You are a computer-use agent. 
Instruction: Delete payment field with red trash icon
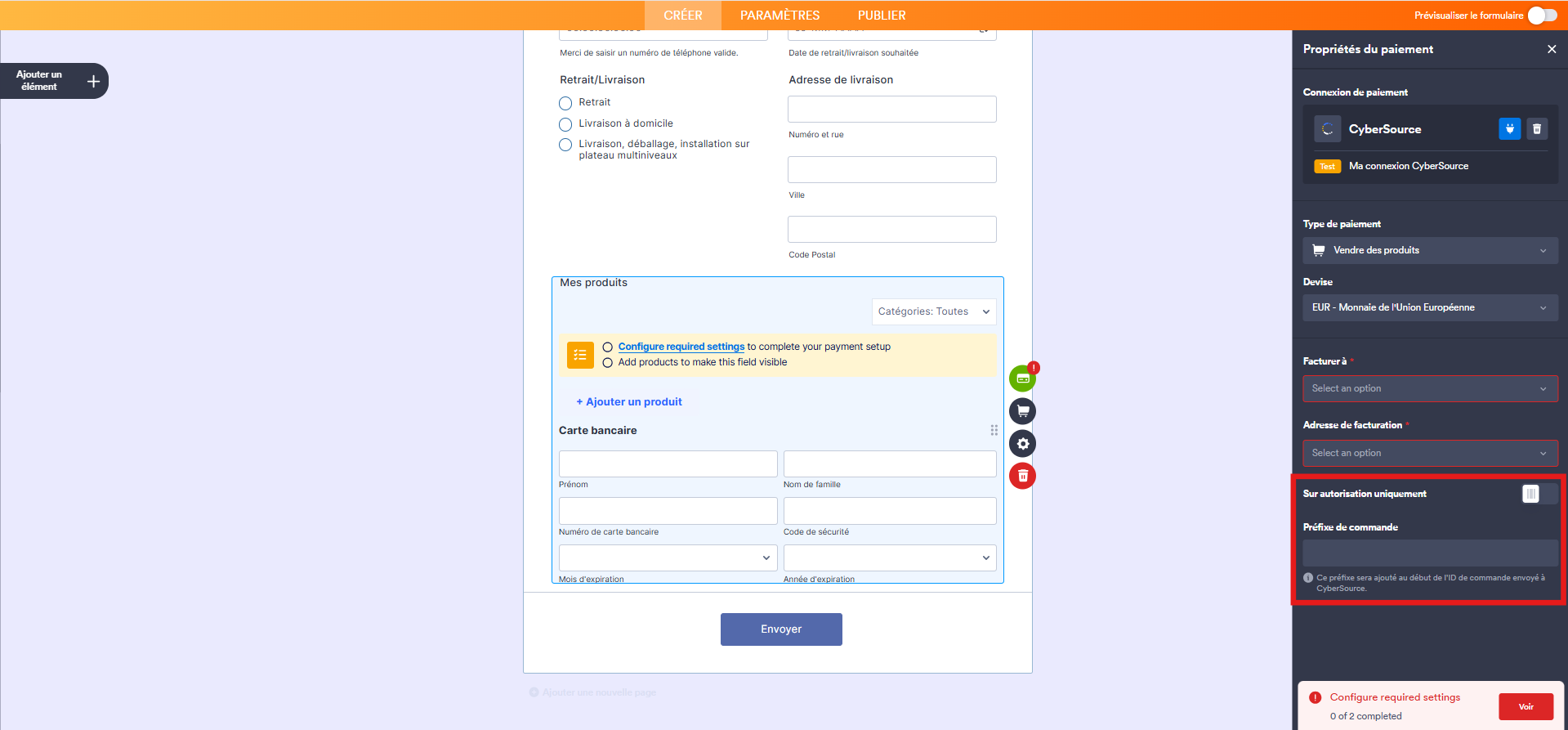click(1022, 476)
